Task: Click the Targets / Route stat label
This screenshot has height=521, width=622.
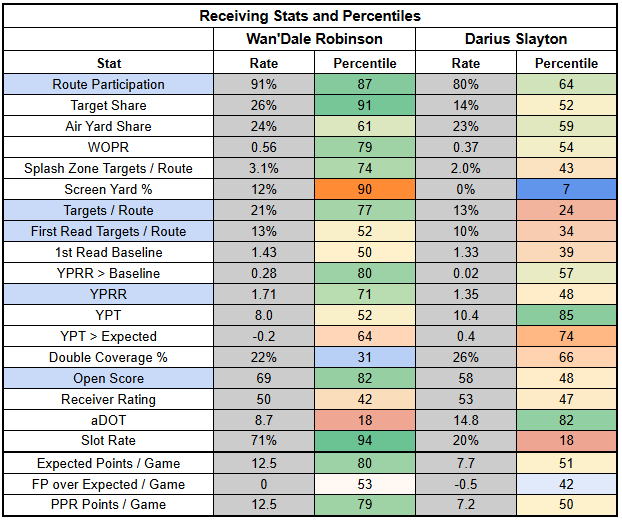Action: (x=109, y=210)
